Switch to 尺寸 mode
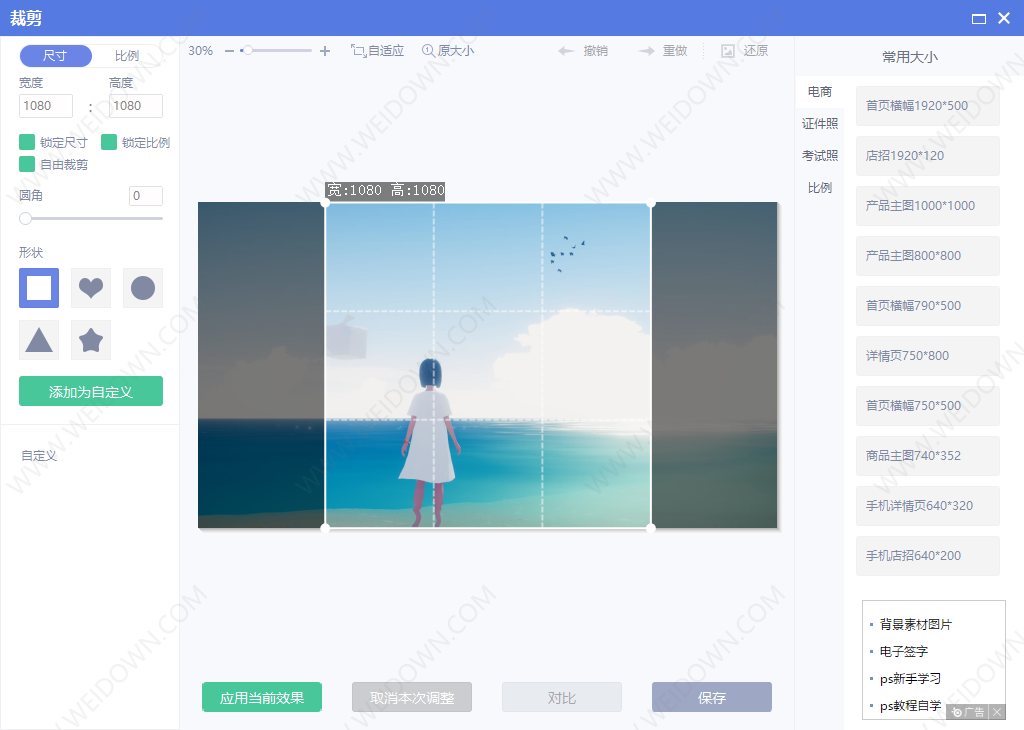1024x730 pixels. click(56, 56)
